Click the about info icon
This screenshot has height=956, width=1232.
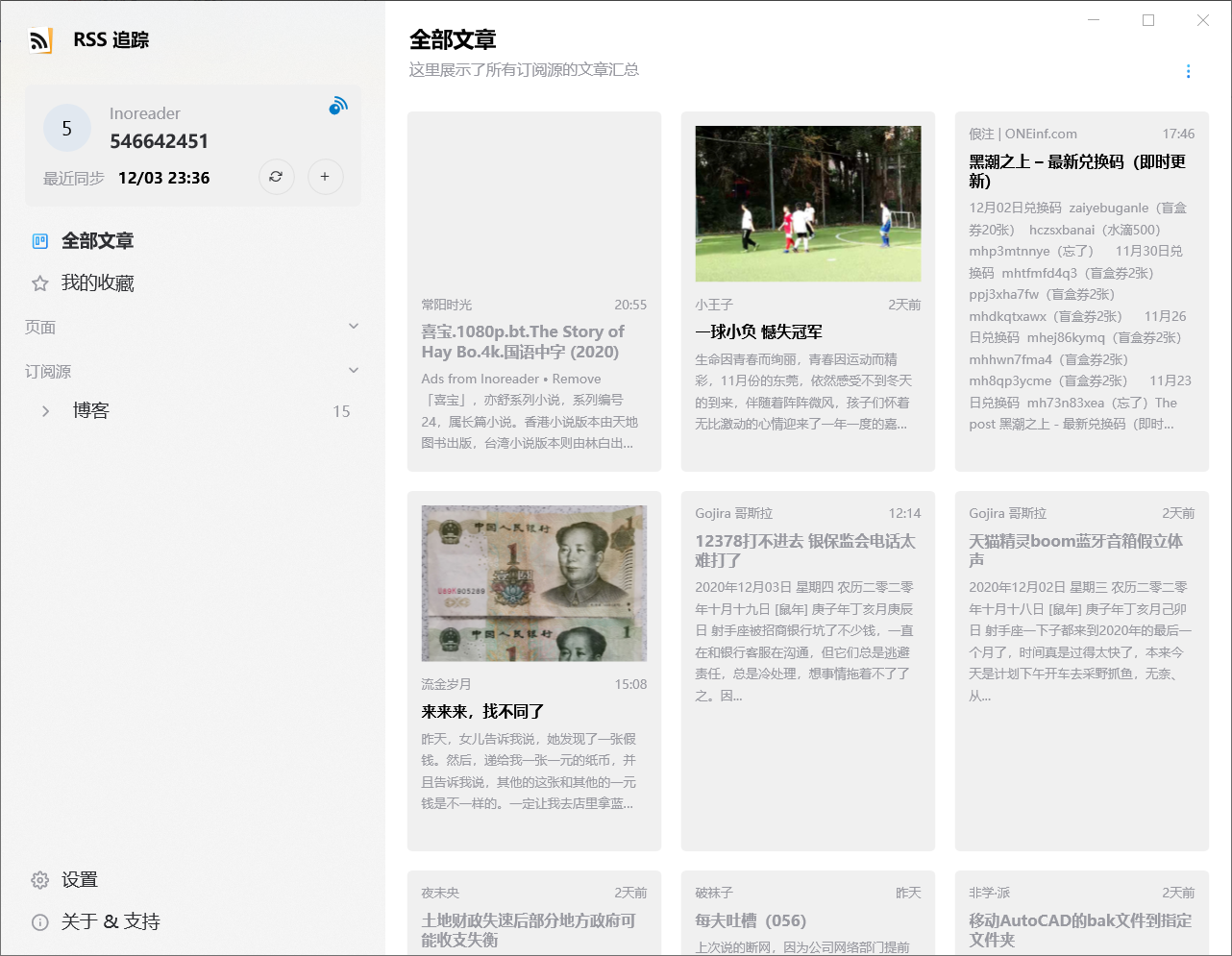(40, 922)
